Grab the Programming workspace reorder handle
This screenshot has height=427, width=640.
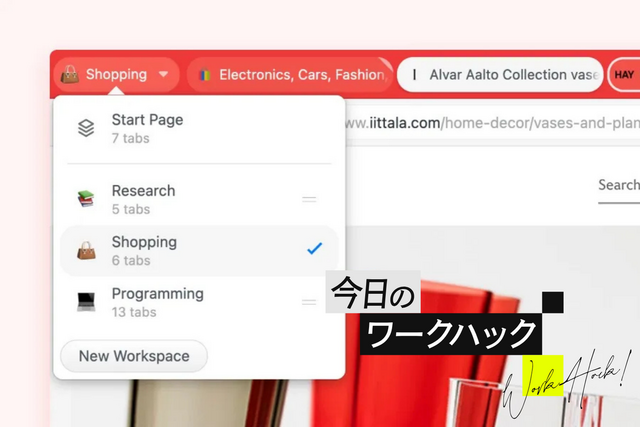tap(309, 302)
